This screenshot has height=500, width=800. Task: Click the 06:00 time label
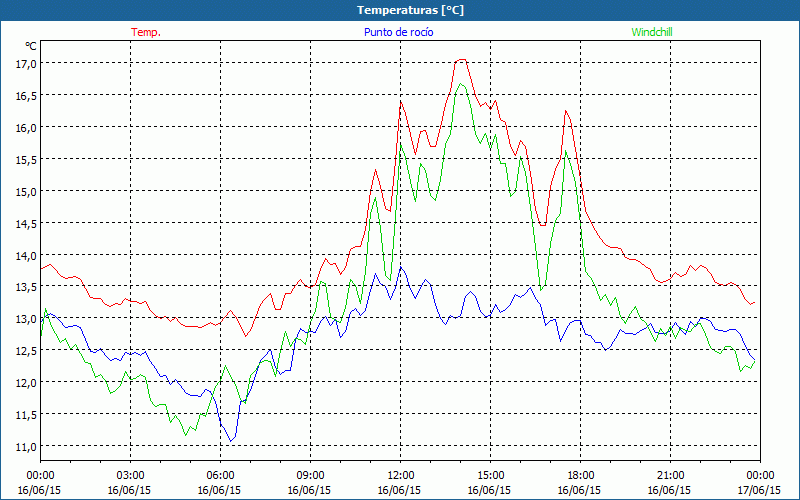[220, 476]
